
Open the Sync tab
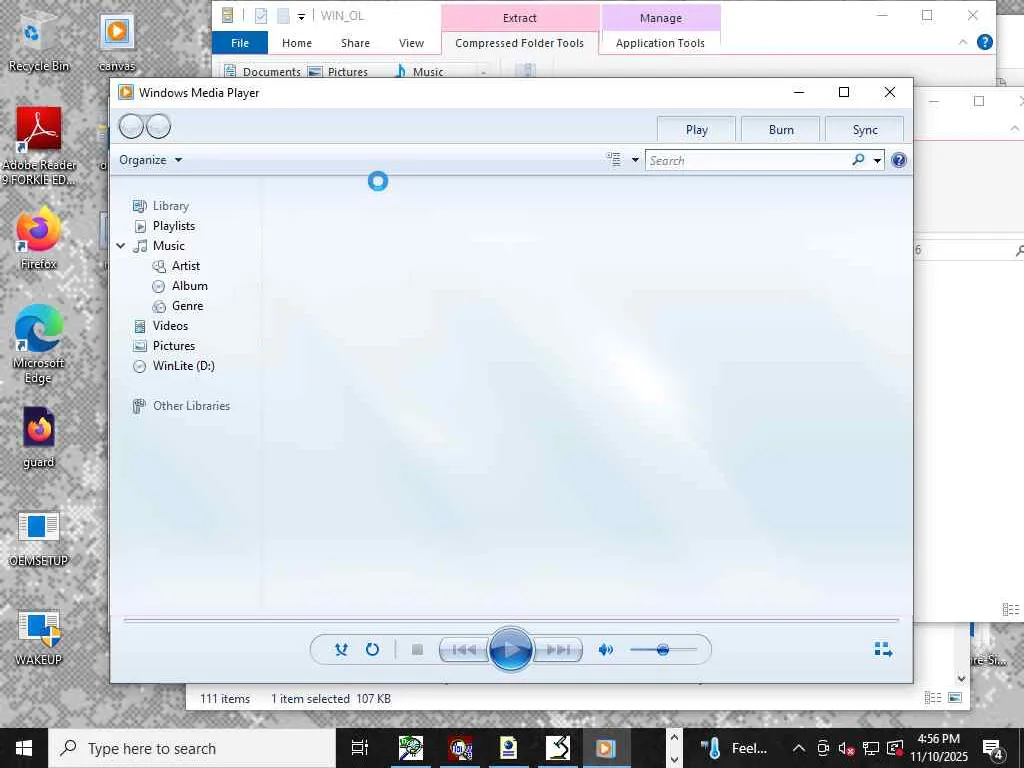[x=865, y=129]
